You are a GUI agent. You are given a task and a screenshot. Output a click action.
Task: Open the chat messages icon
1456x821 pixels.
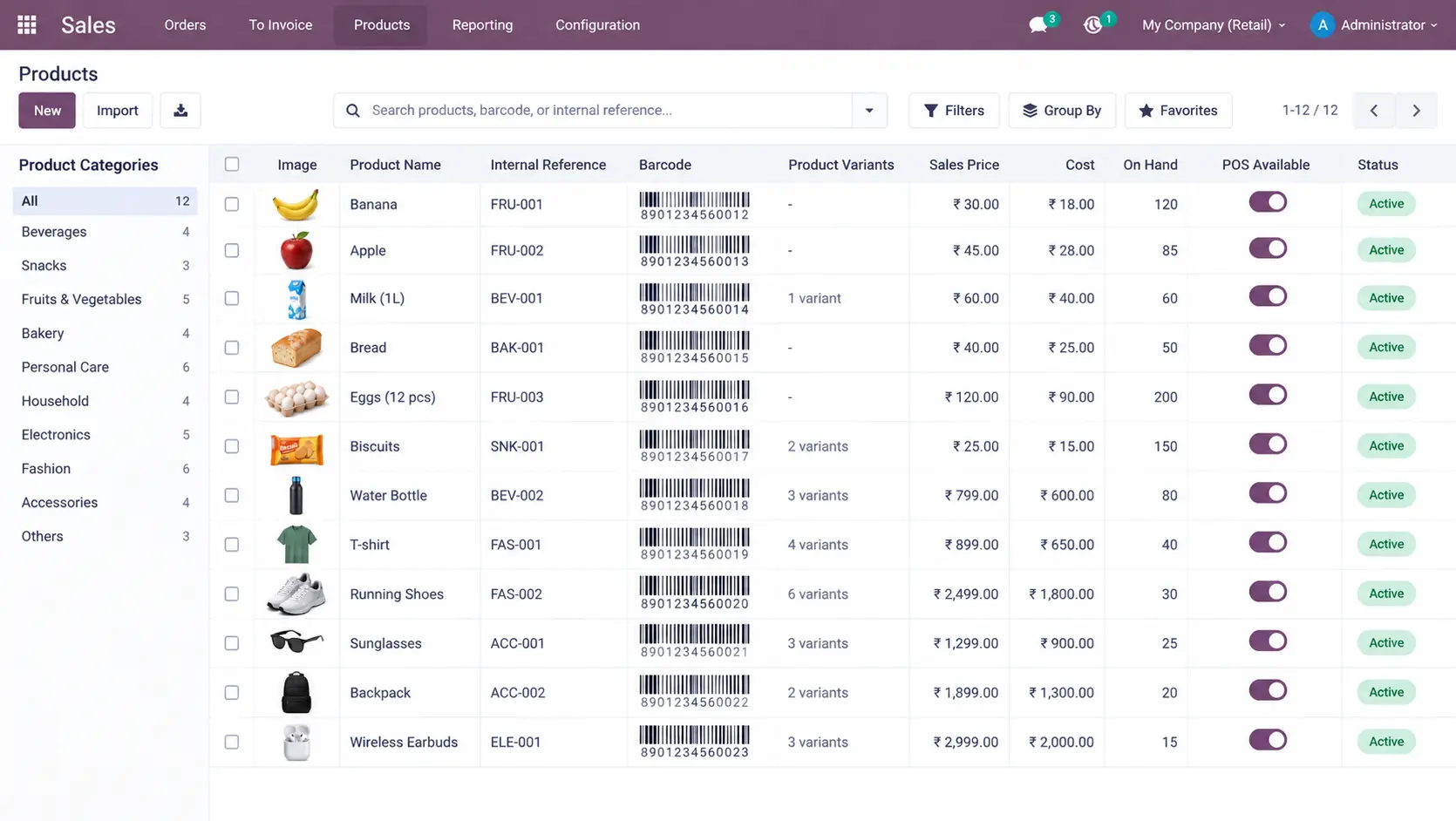(x=1038, y=25)
